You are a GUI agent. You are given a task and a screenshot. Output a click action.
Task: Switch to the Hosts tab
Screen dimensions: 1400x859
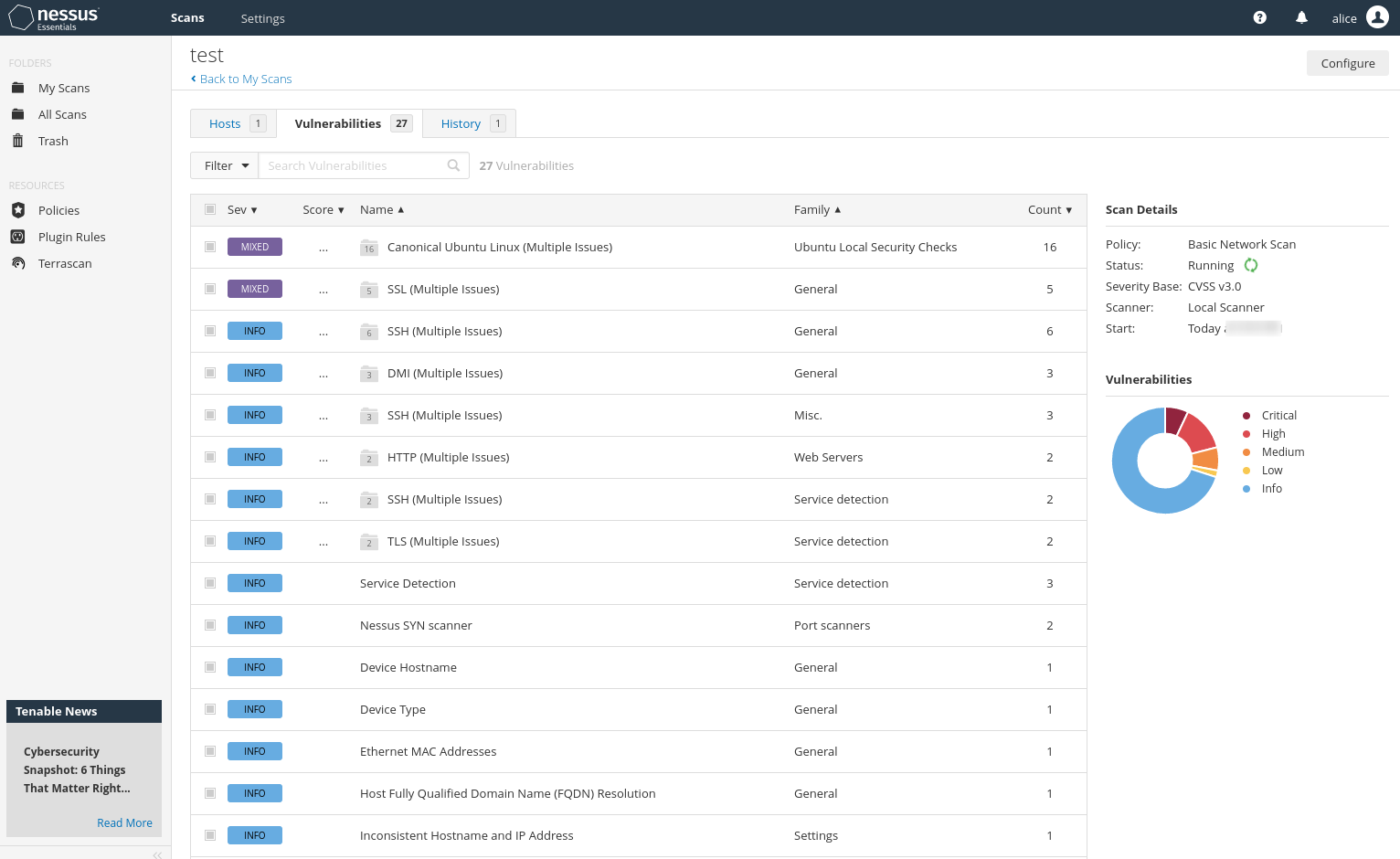(x=233, y=123)
